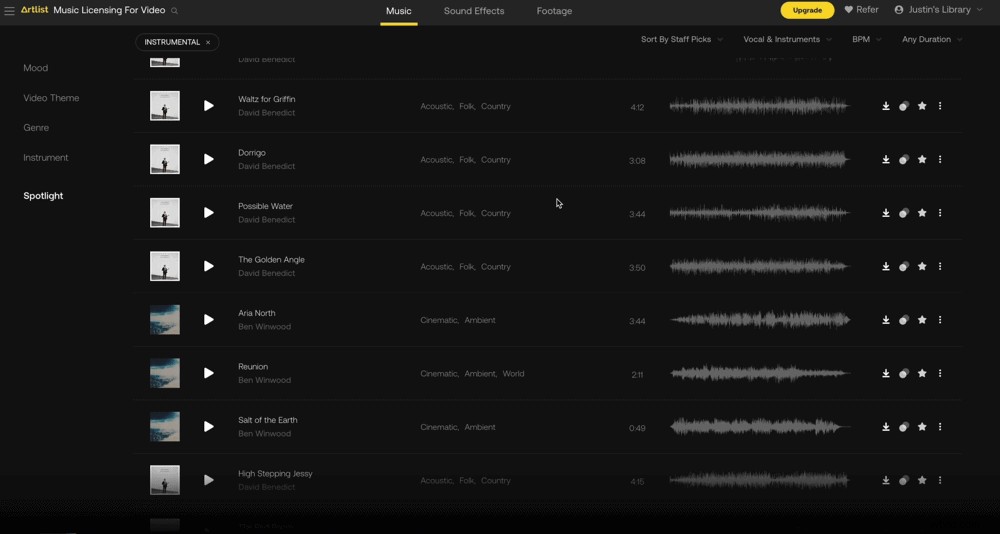Click the search magnifier next to Music Licensing For Video
1000x534 pixels.
pyautogui.click(x=175, y=11)
